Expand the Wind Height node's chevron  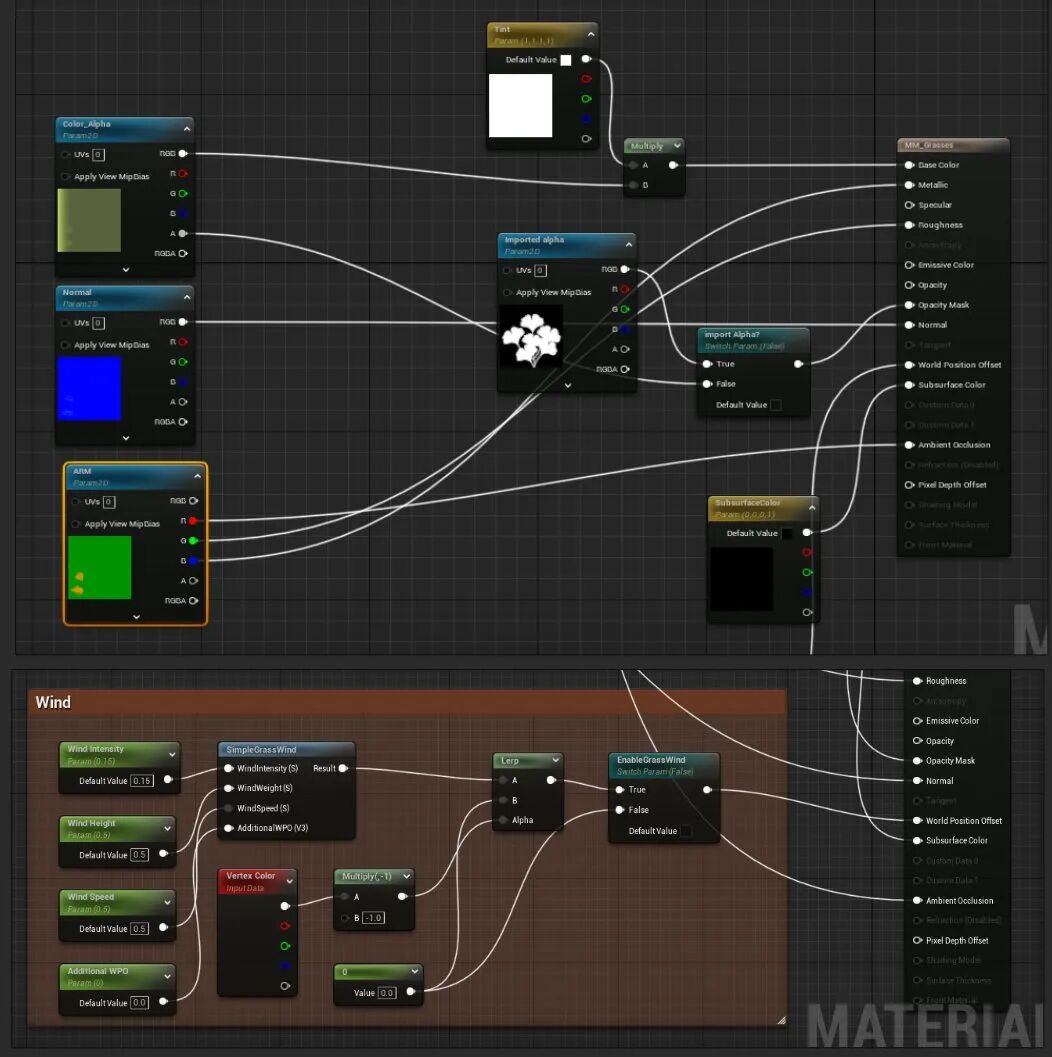(168, 828)
